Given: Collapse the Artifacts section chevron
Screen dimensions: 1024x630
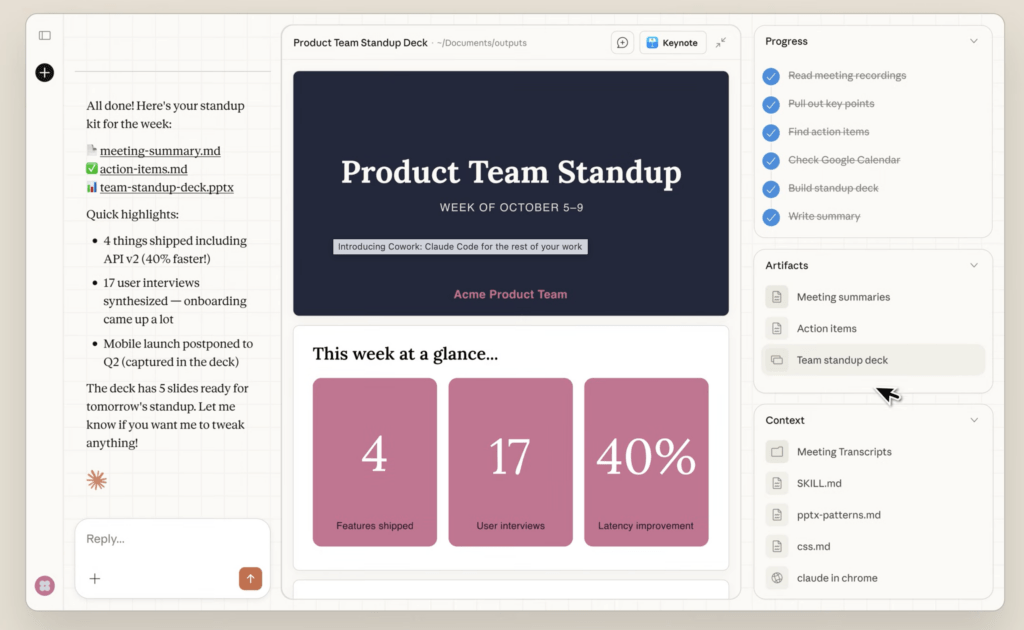Looking at the screenshot, I should click(x=974, y=265).
